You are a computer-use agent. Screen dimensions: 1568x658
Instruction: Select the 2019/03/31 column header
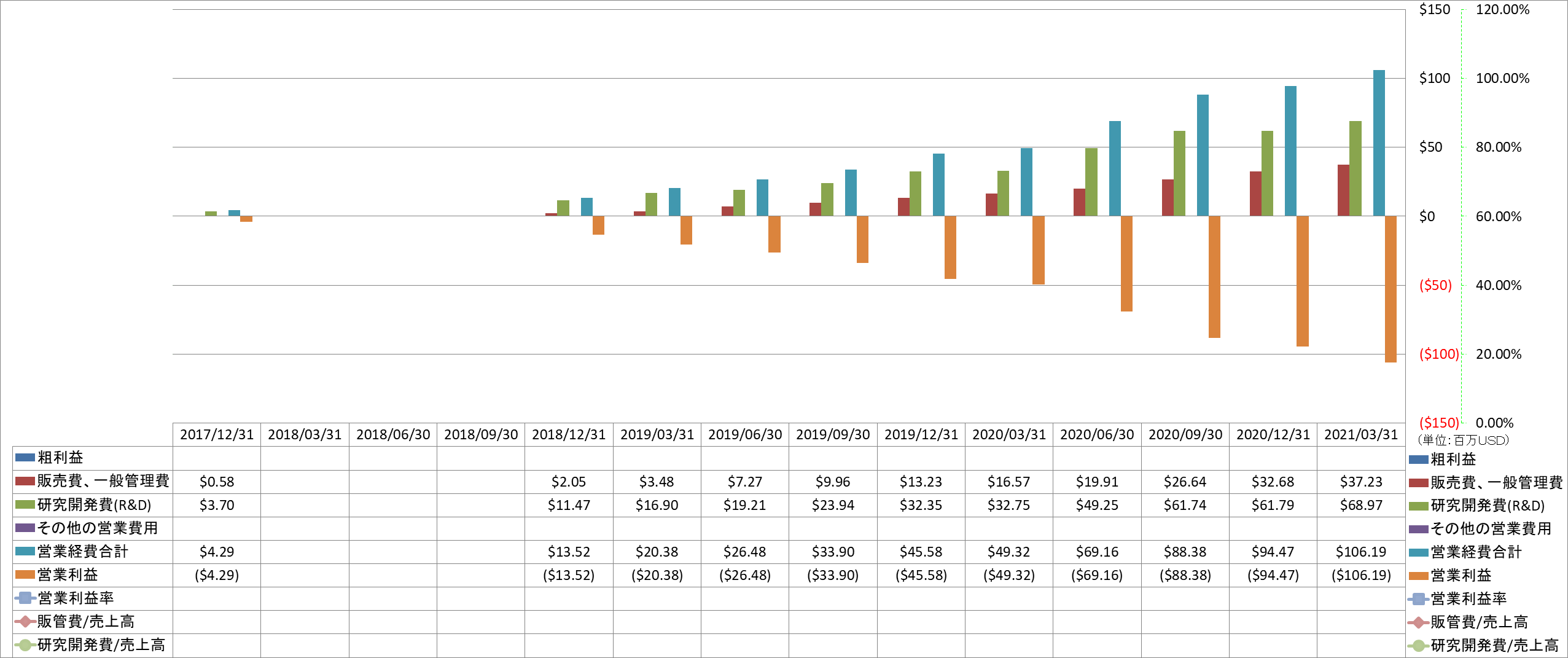point(657,435)
